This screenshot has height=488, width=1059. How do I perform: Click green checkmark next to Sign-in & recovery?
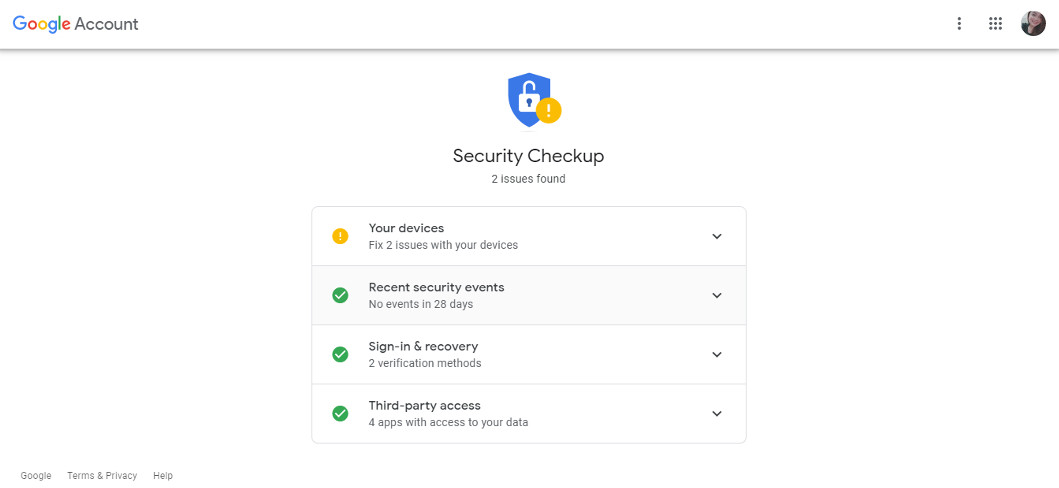click(340, 354)
